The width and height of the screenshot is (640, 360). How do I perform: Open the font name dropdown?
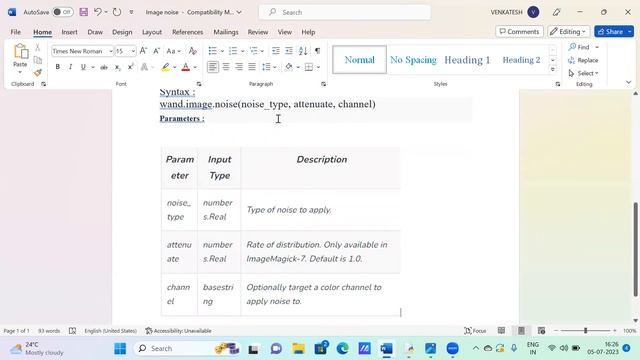point(111,51)
